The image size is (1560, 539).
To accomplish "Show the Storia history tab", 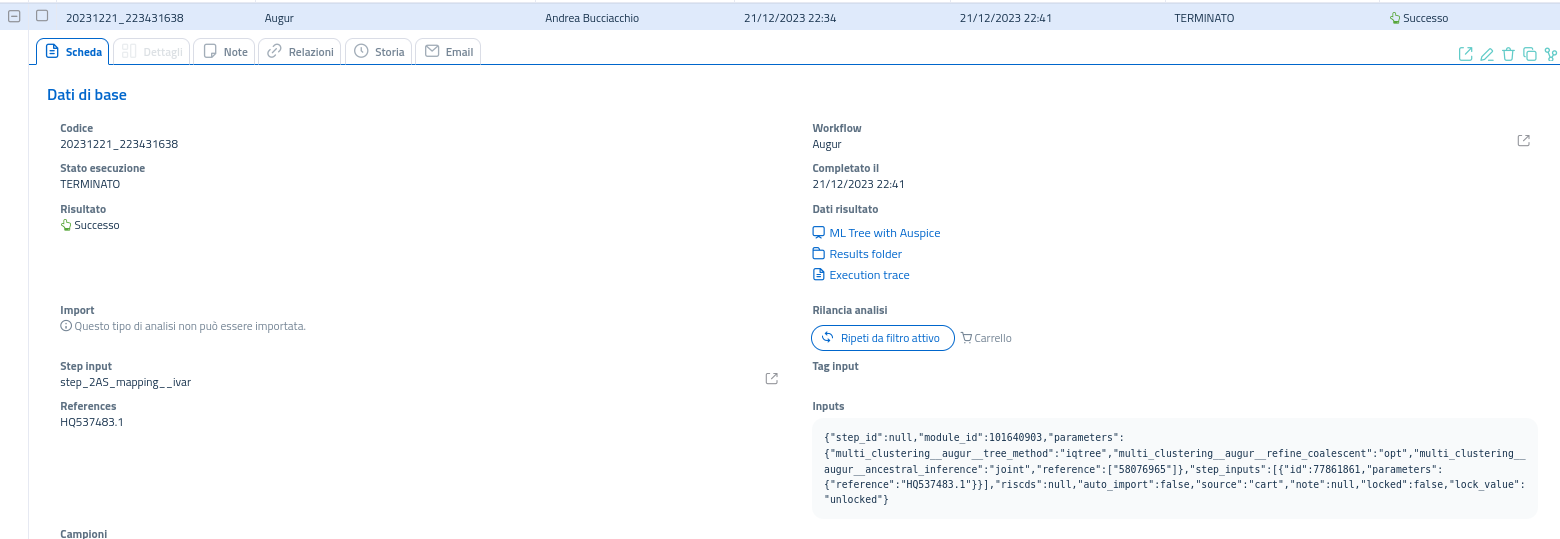I will tap(379, 52).
